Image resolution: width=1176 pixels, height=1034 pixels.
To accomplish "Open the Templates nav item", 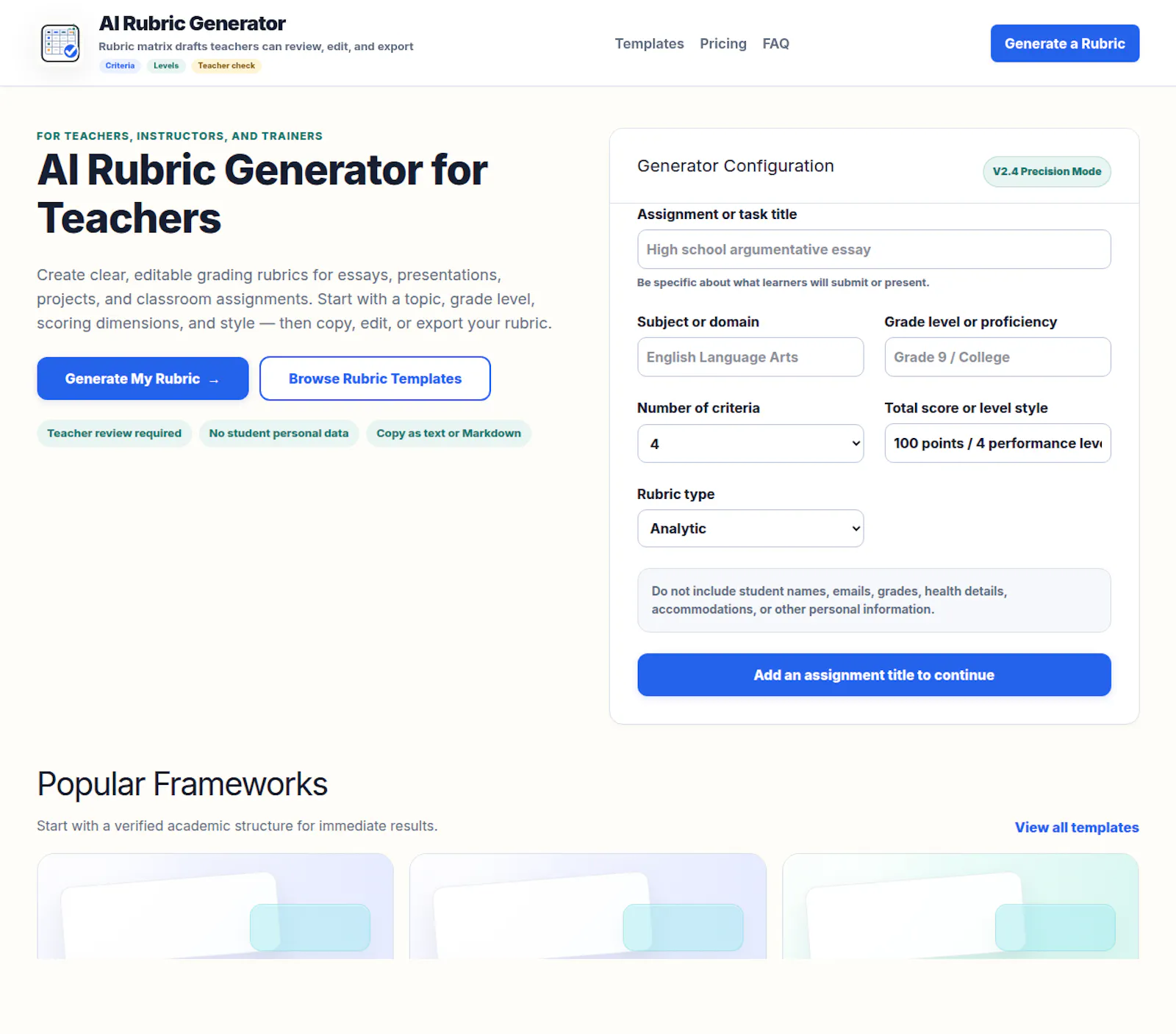I will pos(649,43).
